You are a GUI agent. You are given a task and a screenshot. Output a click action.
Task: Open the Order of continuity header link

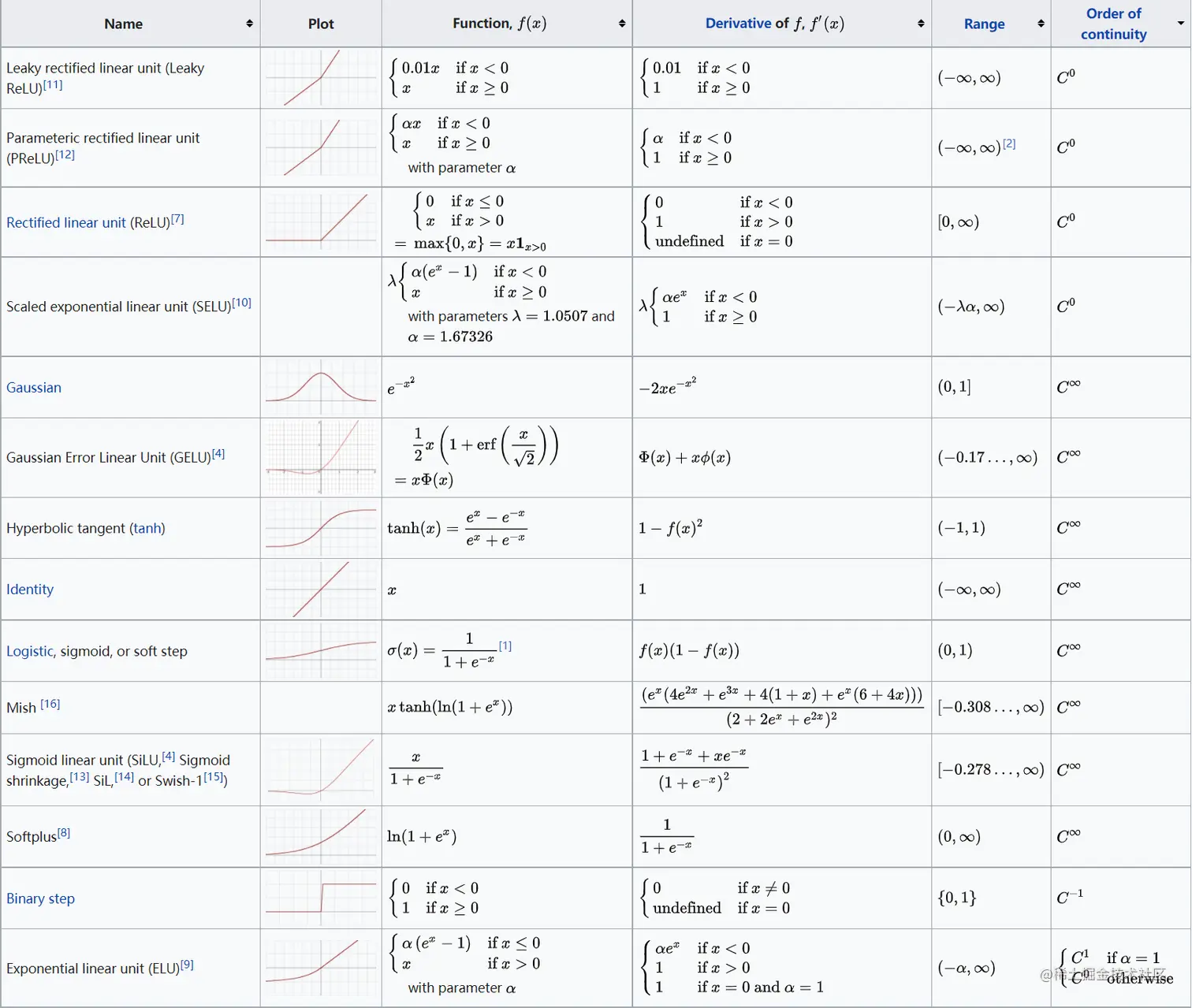1113,24
